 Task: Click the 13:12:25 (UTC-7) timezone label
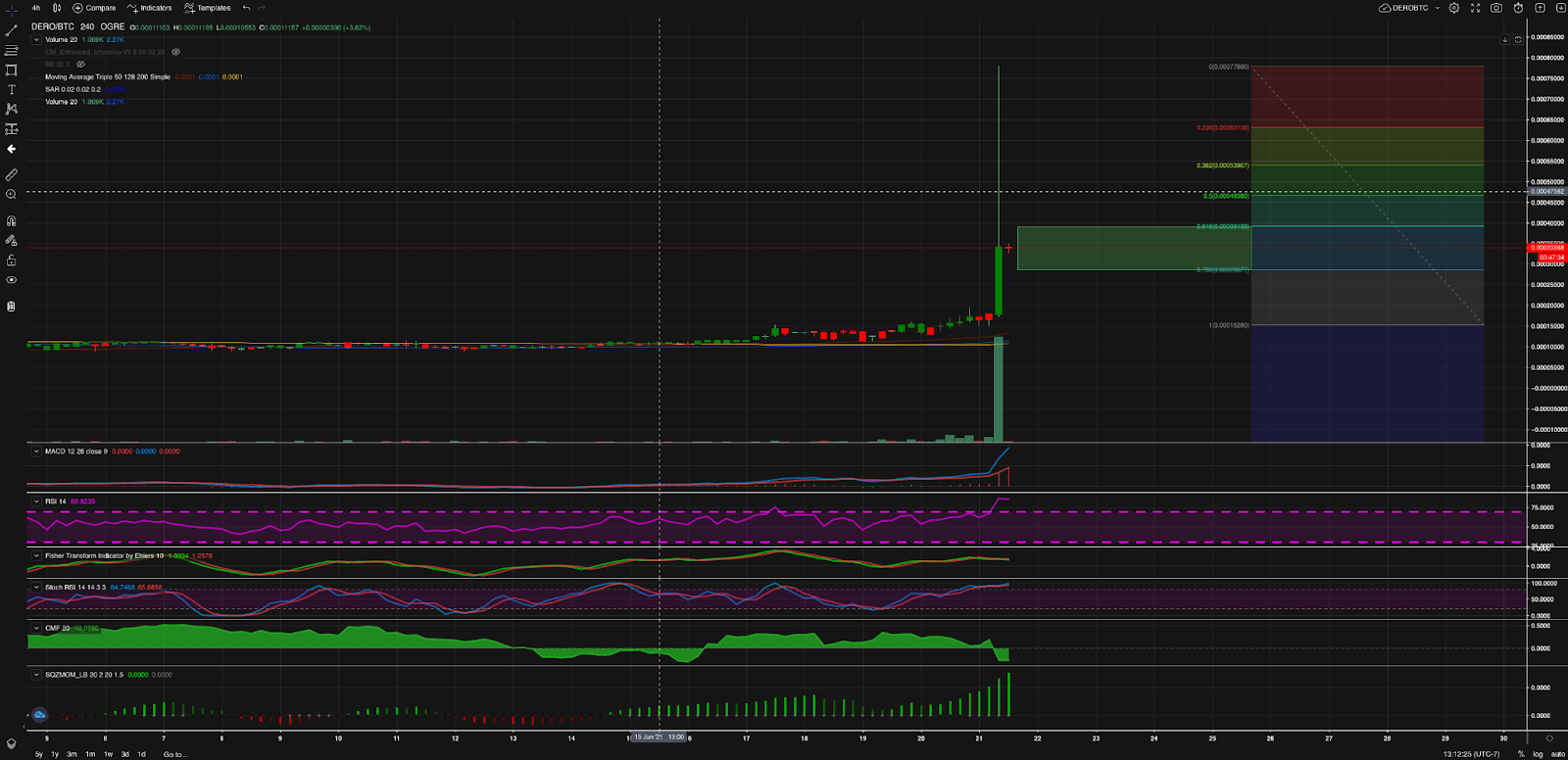point(1471,754)
